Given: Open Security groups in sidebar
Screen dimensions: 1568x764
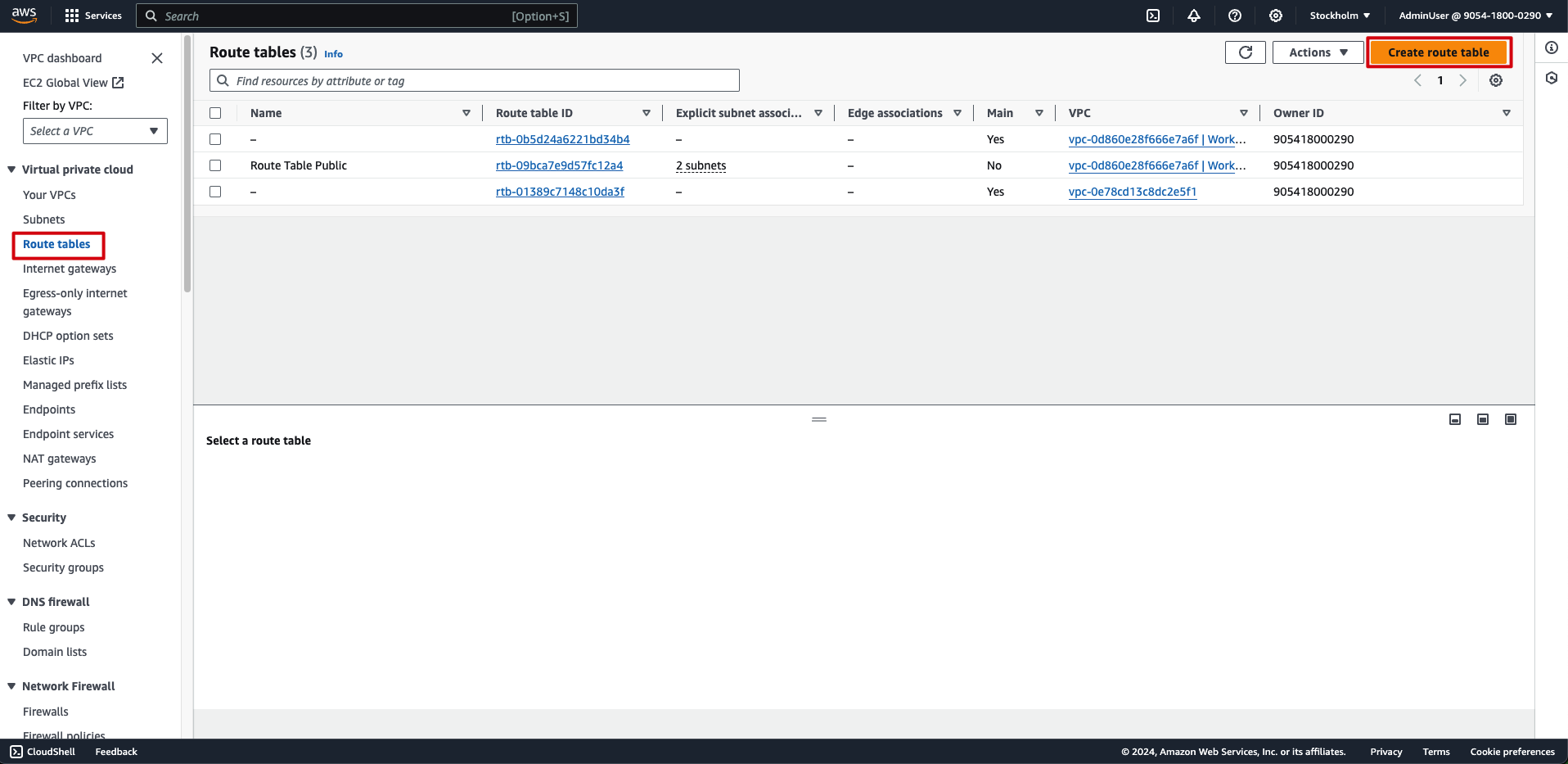Looking at the screenshot, I should point(63,567).
